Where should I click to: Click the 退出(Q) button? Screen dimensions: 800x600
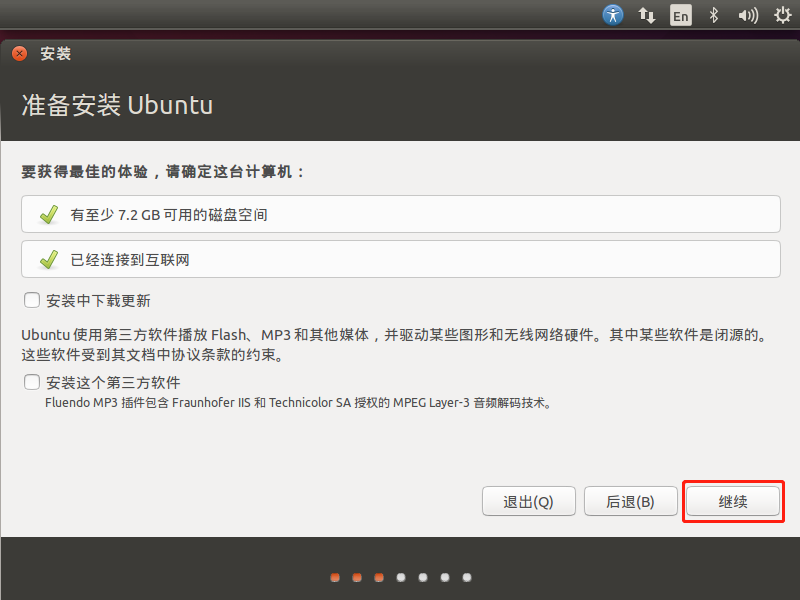pos(529,501)
